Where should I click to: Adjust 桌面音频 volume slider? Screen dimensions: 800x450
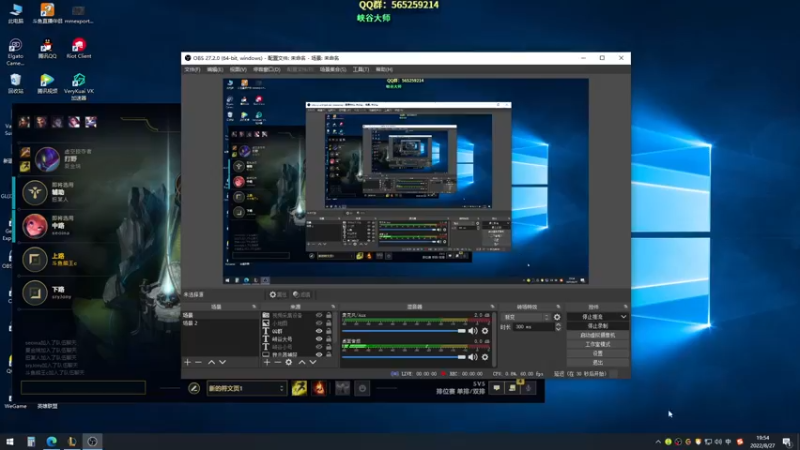pos(404,357)
